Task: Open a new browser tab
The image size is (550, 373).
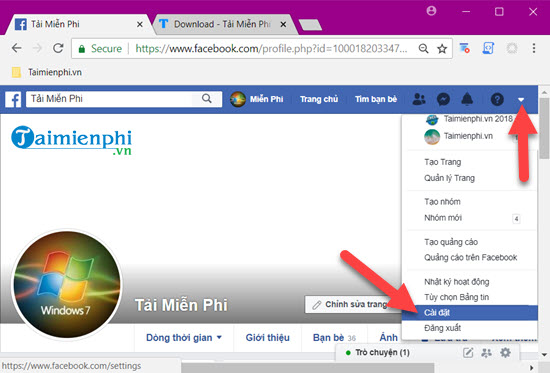Action: (310, 25)
